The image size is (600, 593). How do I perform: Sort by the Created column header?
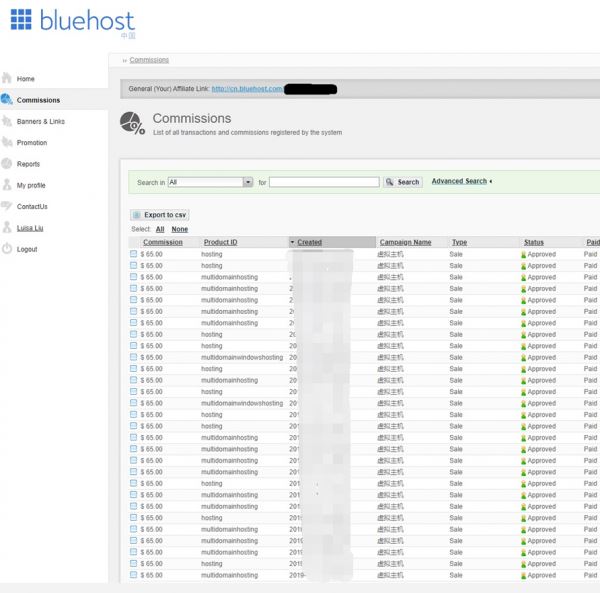(x=310, y=242)
